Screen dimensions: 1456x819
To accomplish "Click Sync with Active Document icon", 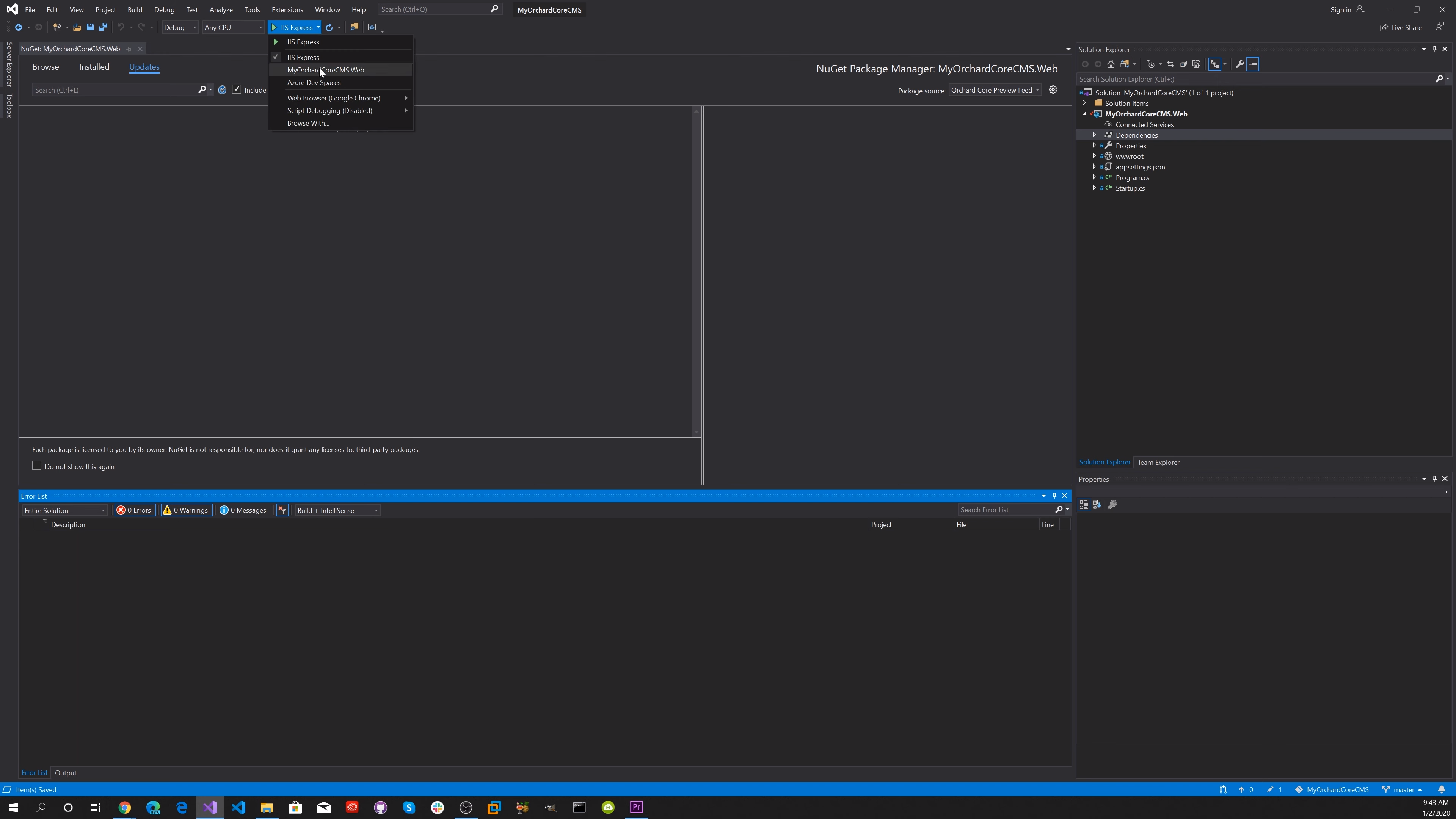I will [1170, 64].
